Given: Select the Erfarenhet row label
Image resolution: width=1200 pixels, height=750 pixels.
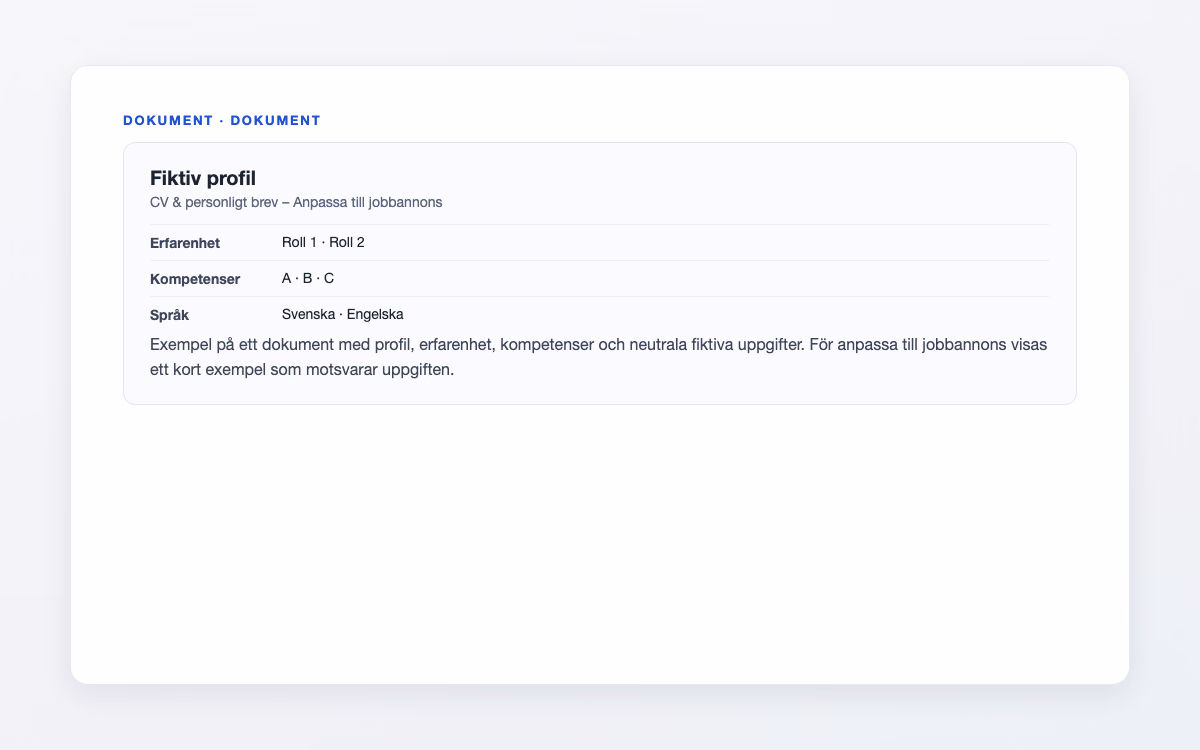Looking at the screenshot, I should [x=185, y=243].
